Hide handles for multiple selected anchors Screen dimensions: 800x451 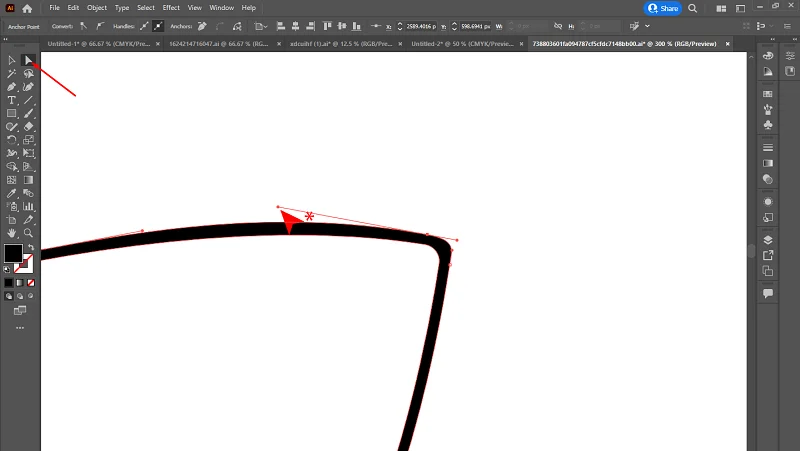coord(158,26)
